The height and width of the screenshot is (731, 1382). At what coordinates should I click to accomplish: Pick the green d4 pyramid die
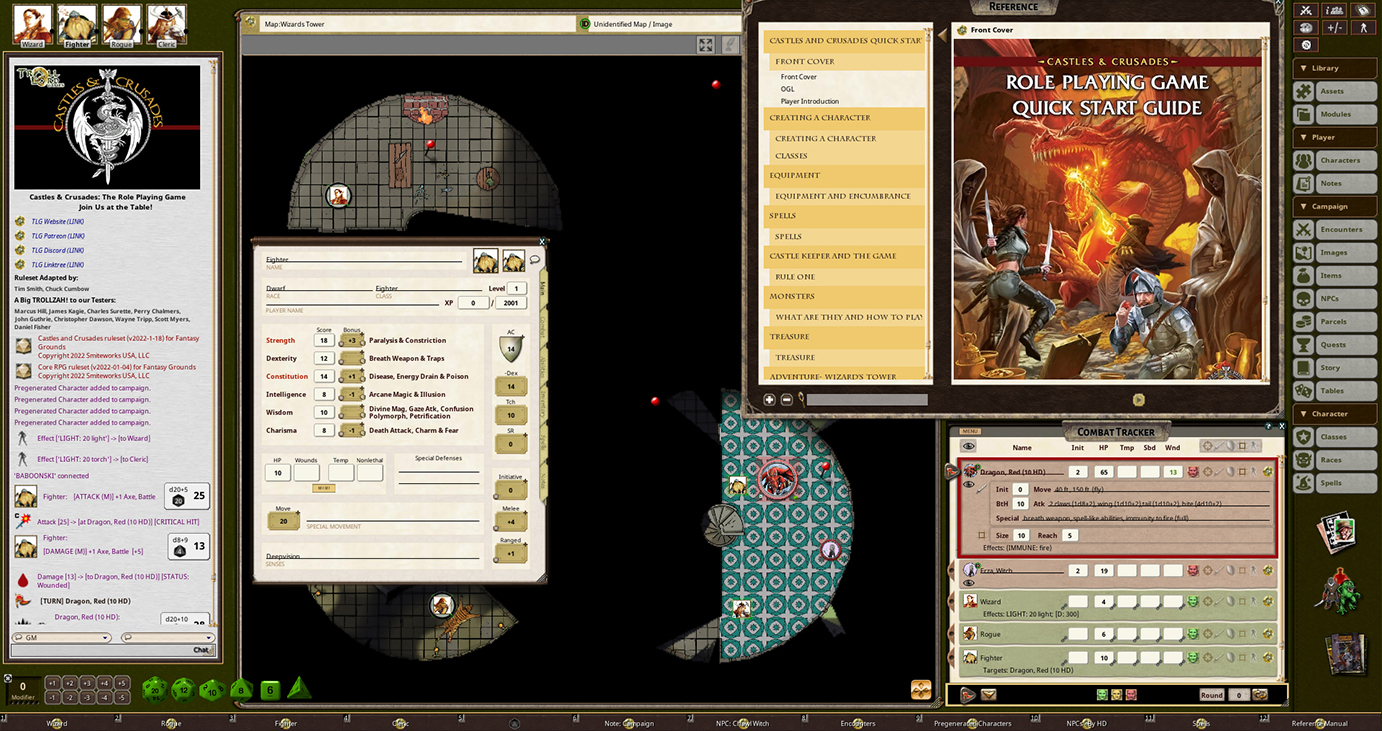(299, 688)
